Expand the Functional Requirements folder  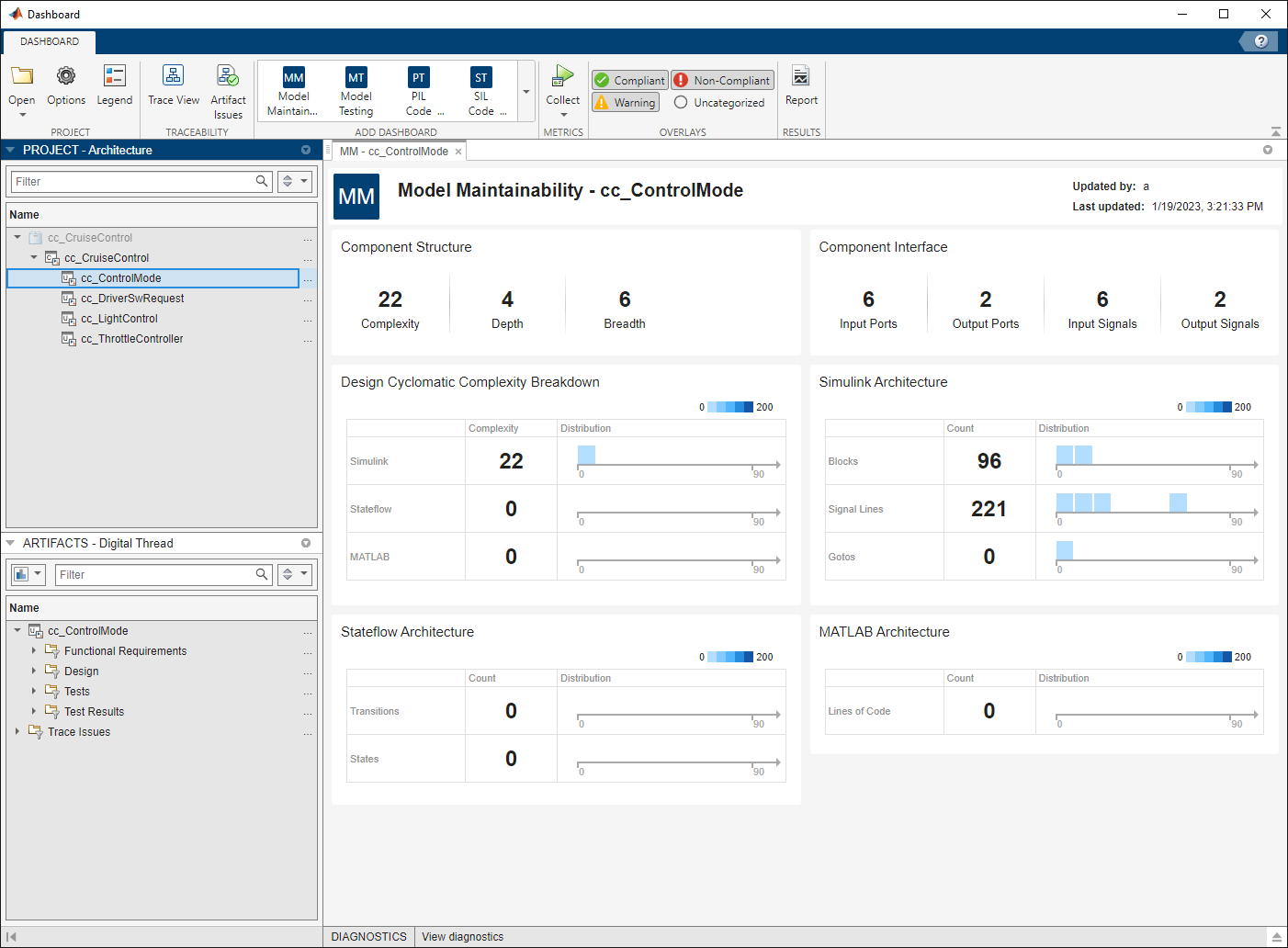pos(34,650)
